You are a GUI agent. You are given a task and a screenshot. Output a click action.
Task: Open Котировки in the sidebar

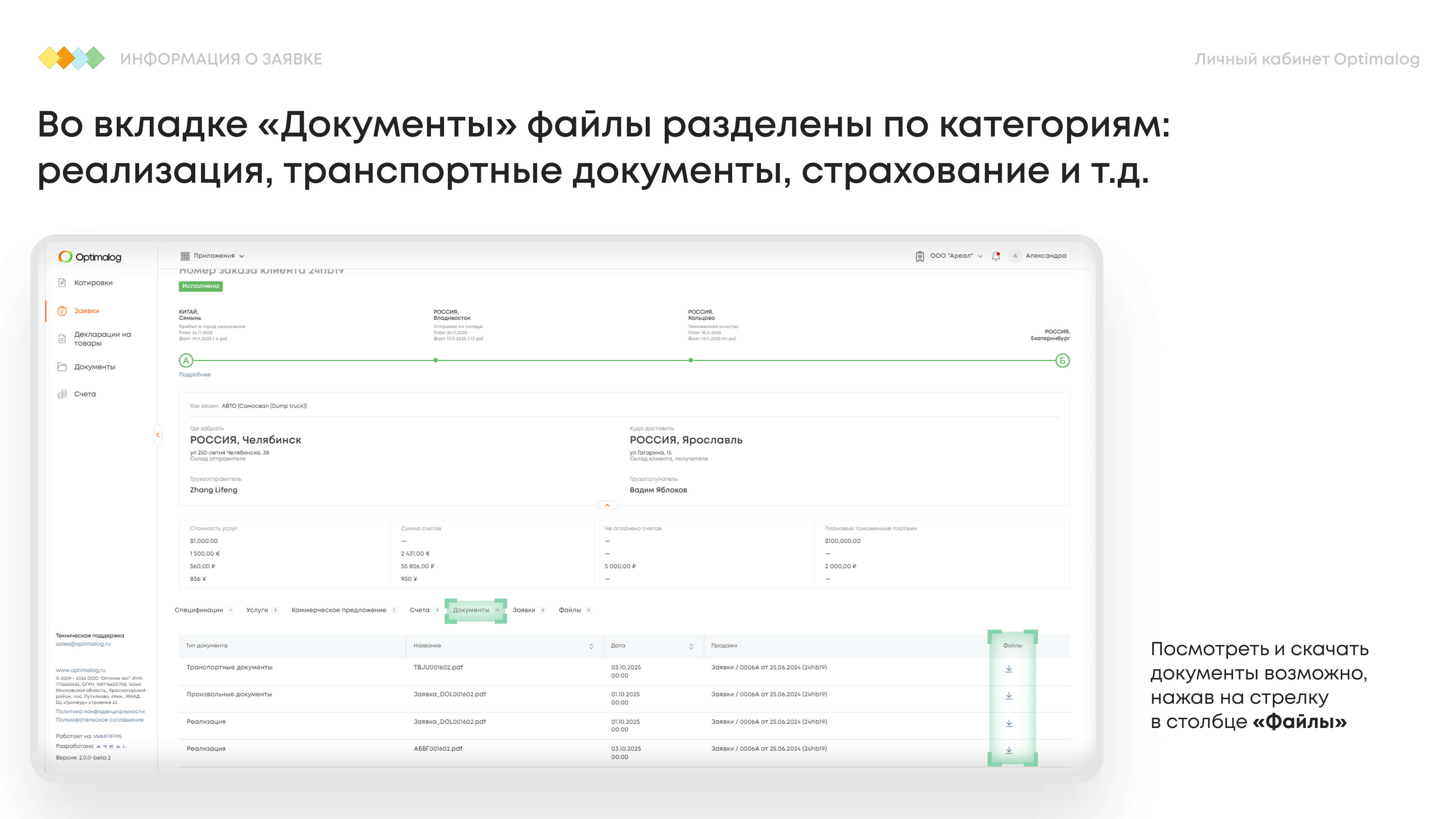point(93,282)
